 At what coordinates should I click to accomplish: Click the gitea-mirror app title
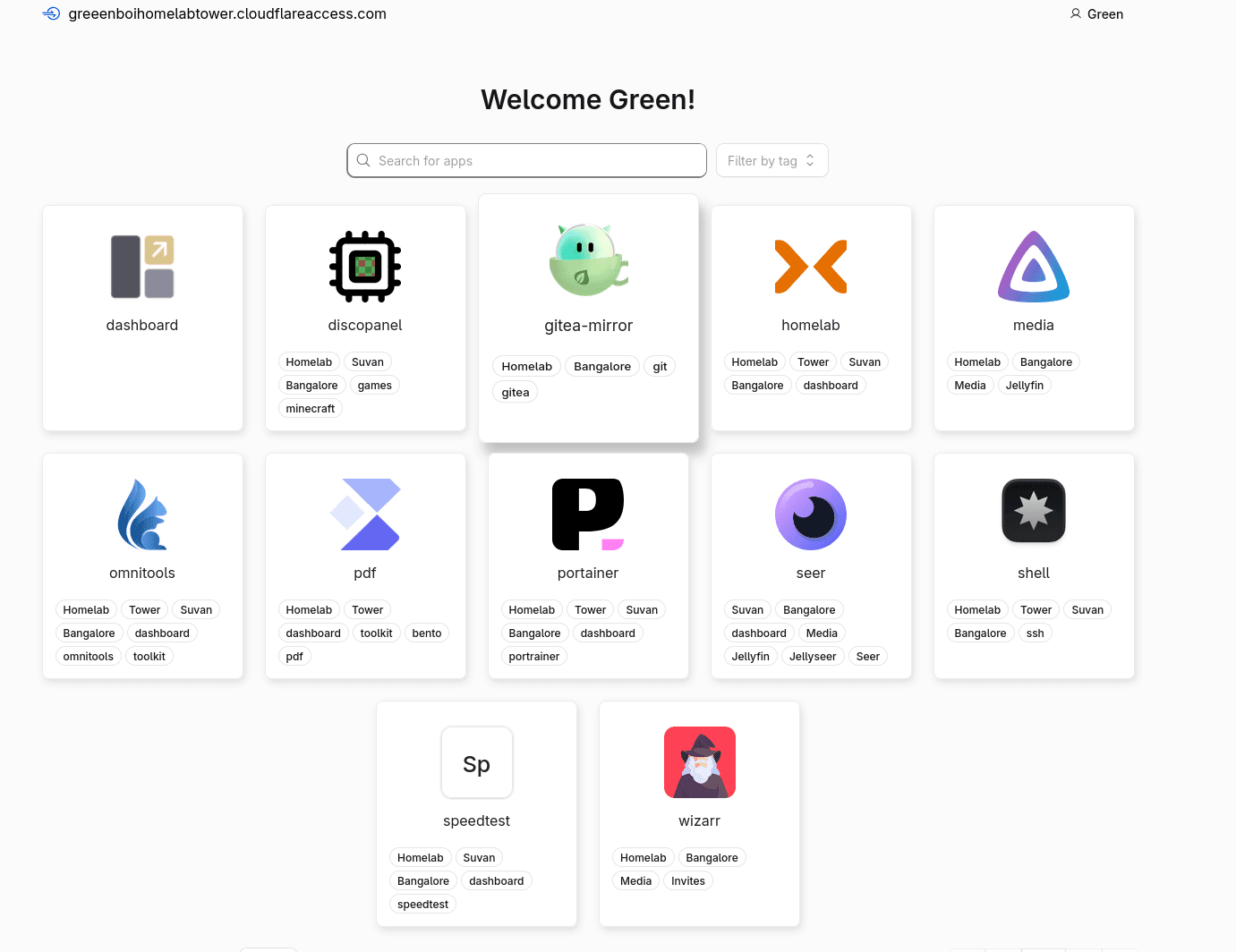(x=589, y=326)
